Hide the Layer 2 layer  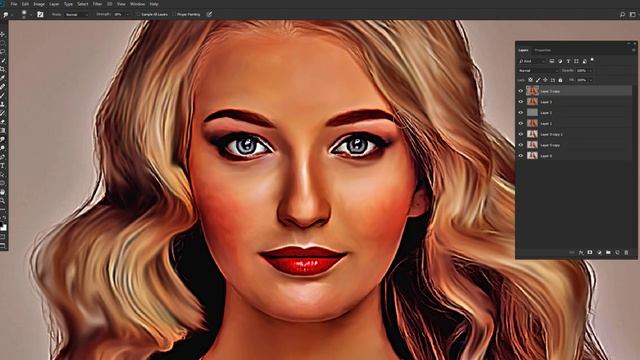(520, 113)
